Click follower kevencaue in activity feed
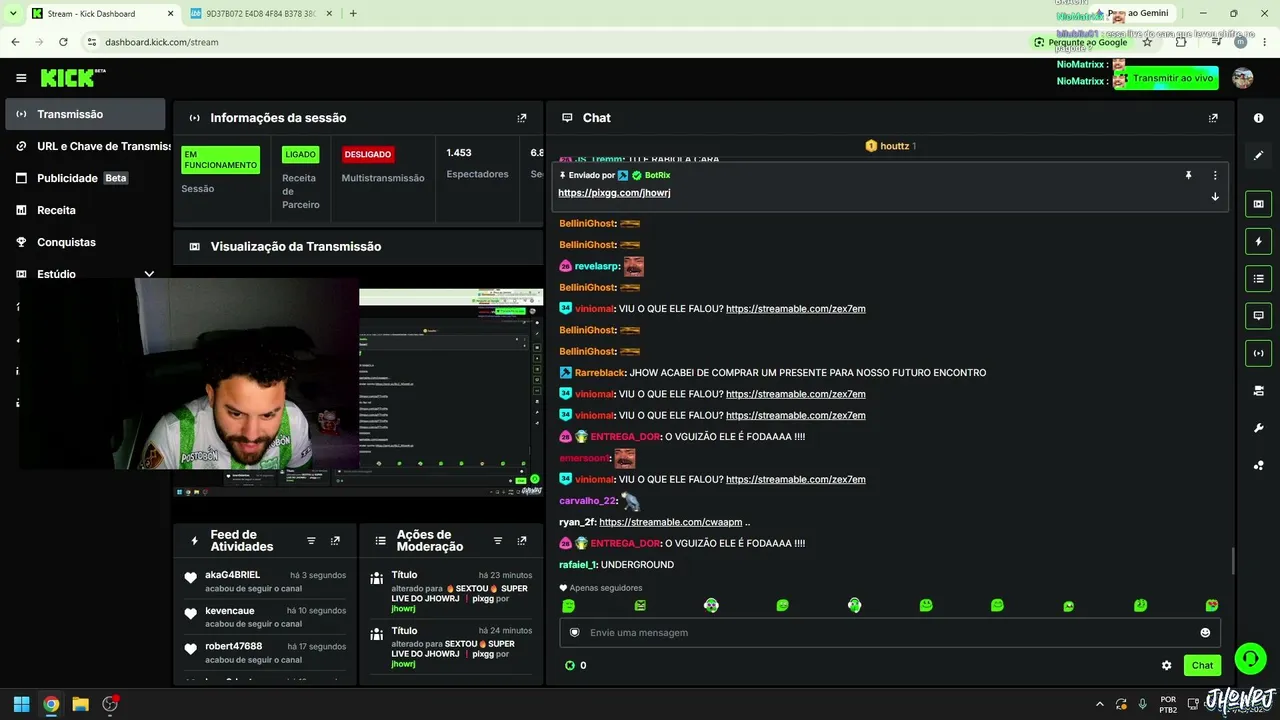 [230, 611]
